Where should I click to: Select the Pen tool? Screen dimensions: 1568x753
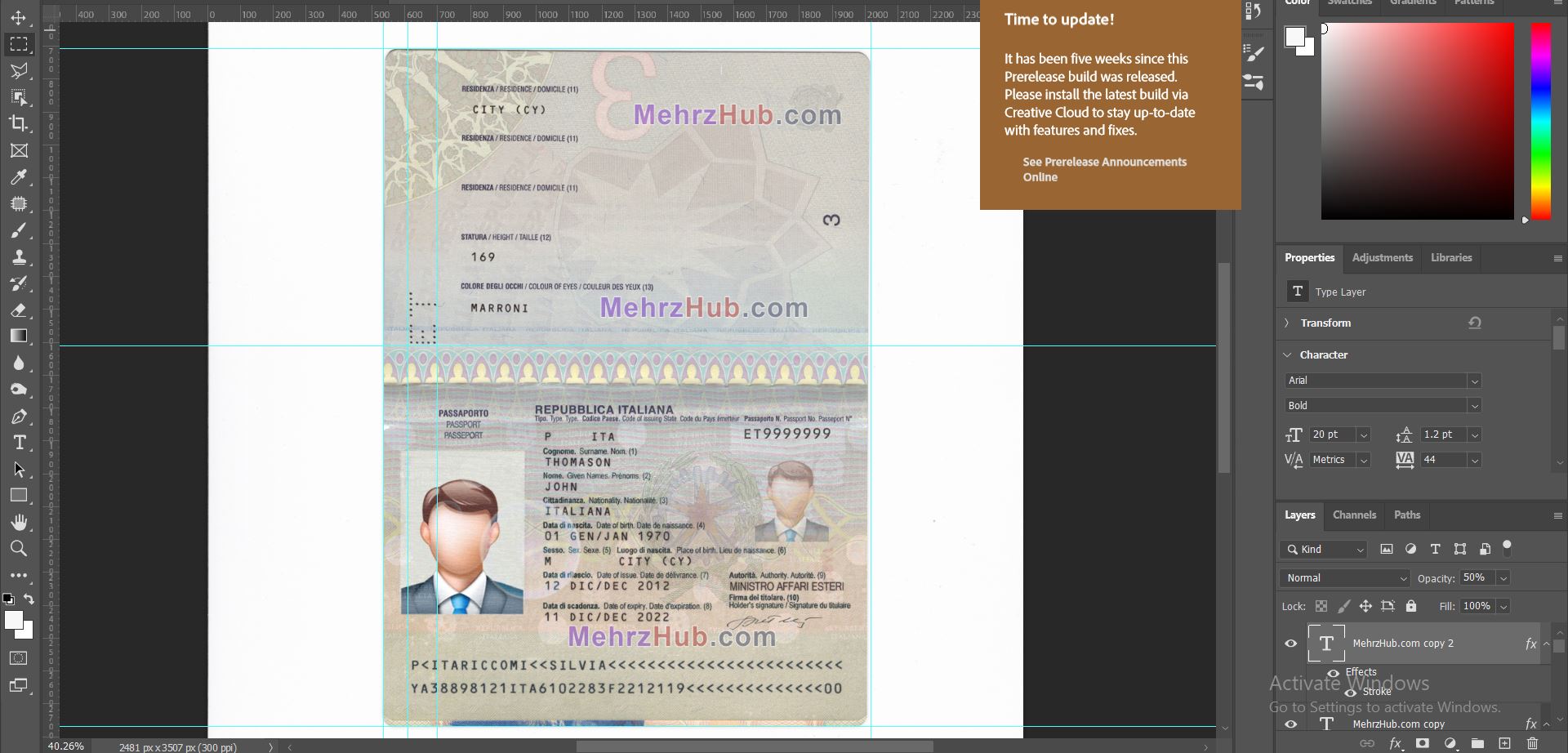19,417
